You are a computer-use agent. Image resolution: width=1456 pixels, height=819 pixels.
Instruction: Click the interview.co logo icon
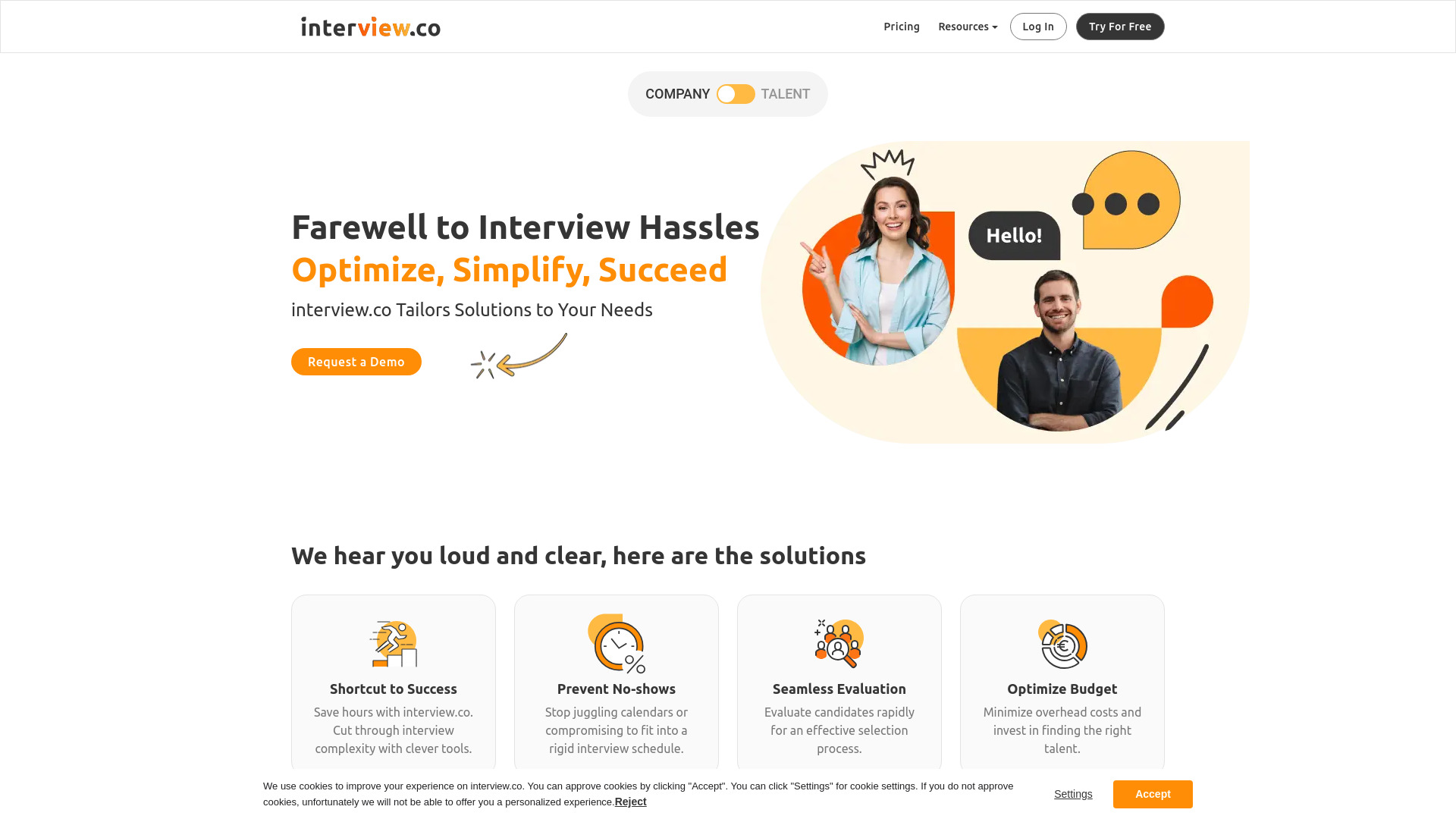(x=370, y=26)
